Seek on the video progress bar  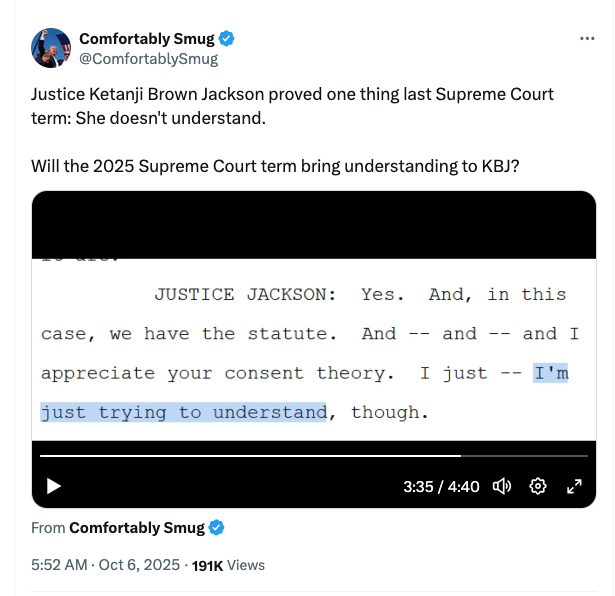coord(300,455)
